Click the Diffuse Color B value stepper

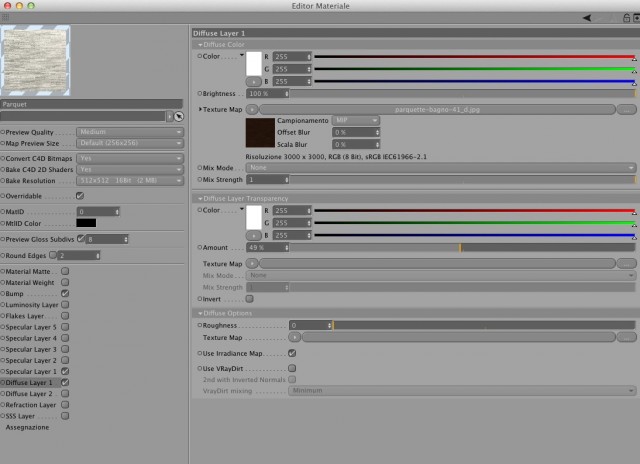pos(309,82)
